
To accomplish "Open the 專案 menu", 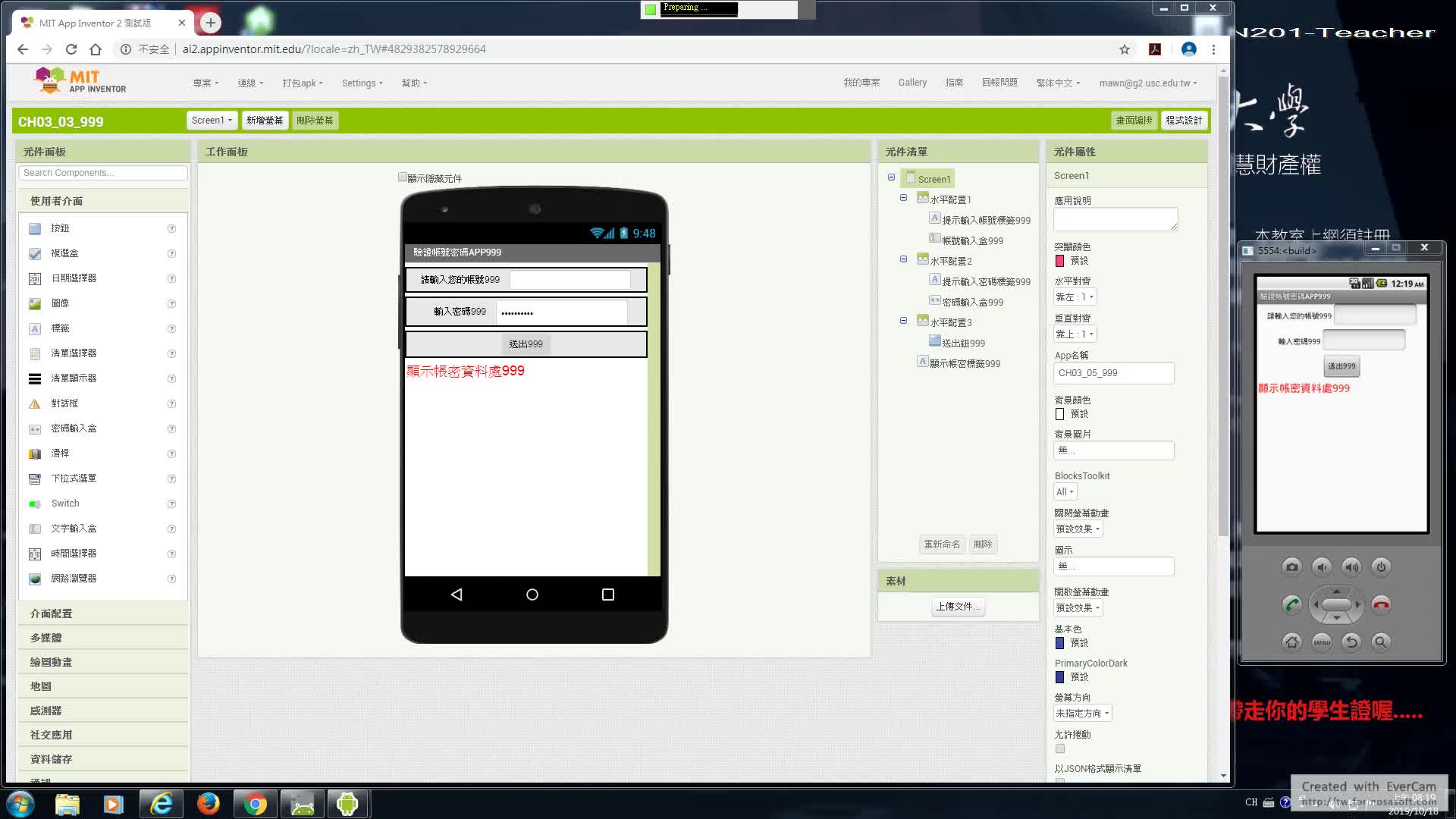I will pos(206,83).
